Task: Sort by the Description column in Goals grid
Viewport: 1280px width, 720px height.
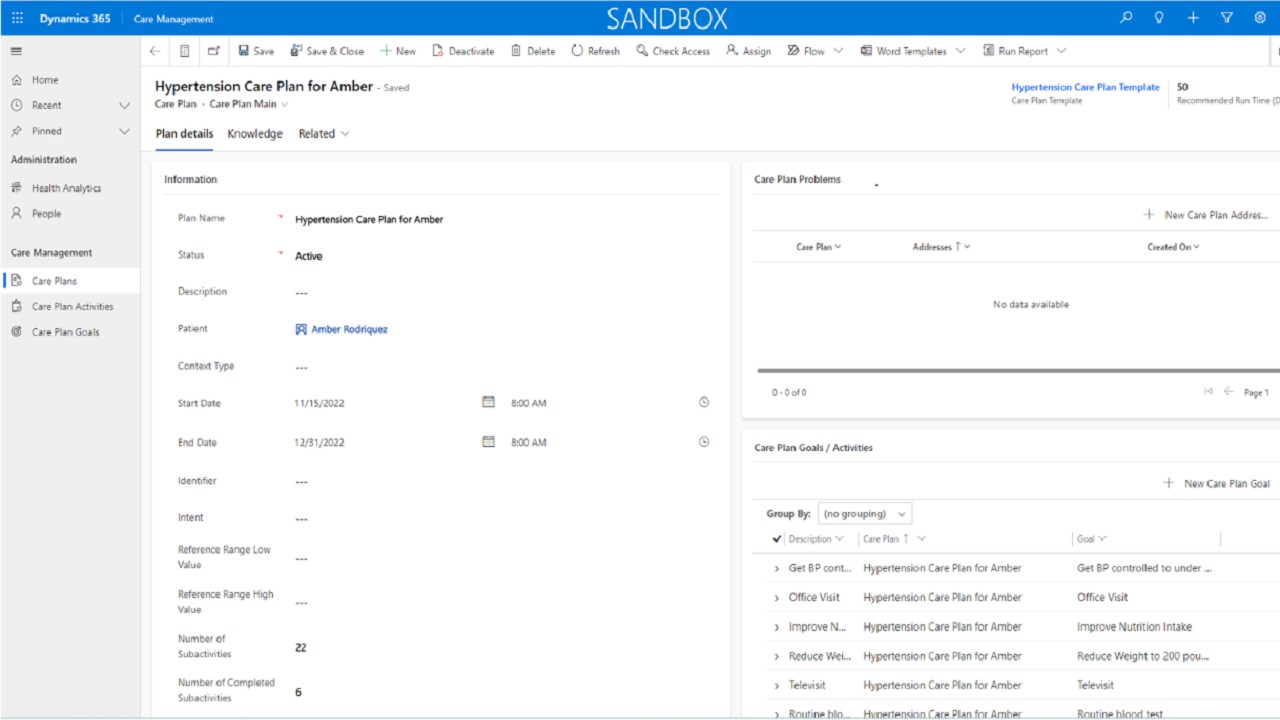Action: pyautogui.click(x=816, y=539)
